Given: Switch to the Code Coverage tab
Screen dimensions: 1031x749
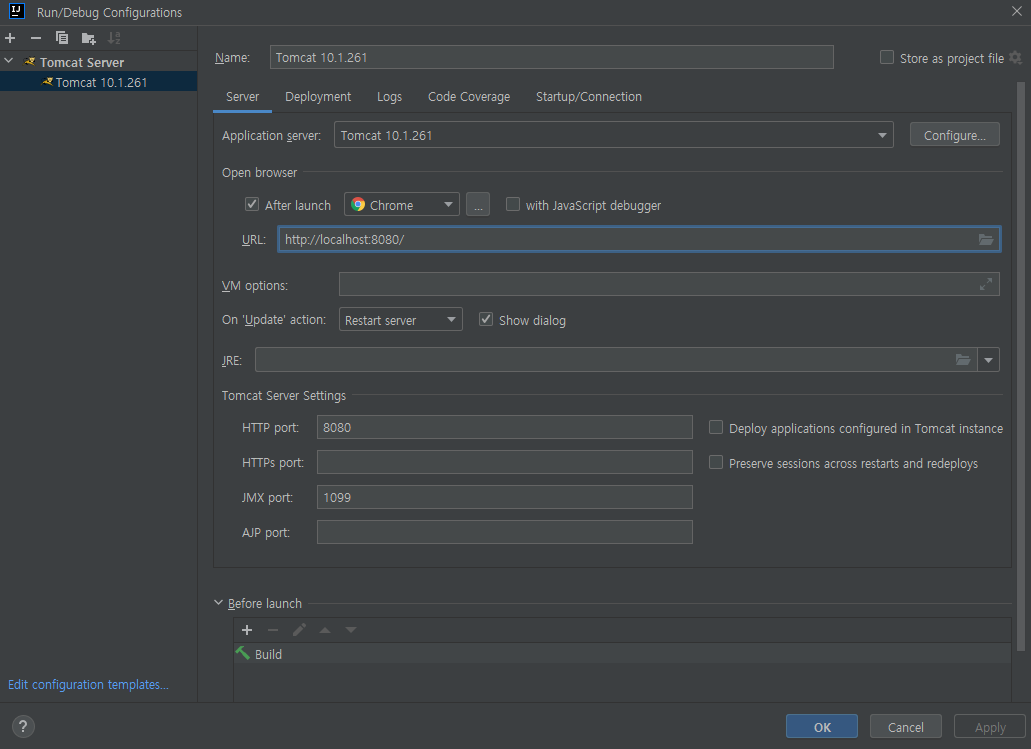Looking at the screenshot, I should pyautogui.click(x=469, y=97).
